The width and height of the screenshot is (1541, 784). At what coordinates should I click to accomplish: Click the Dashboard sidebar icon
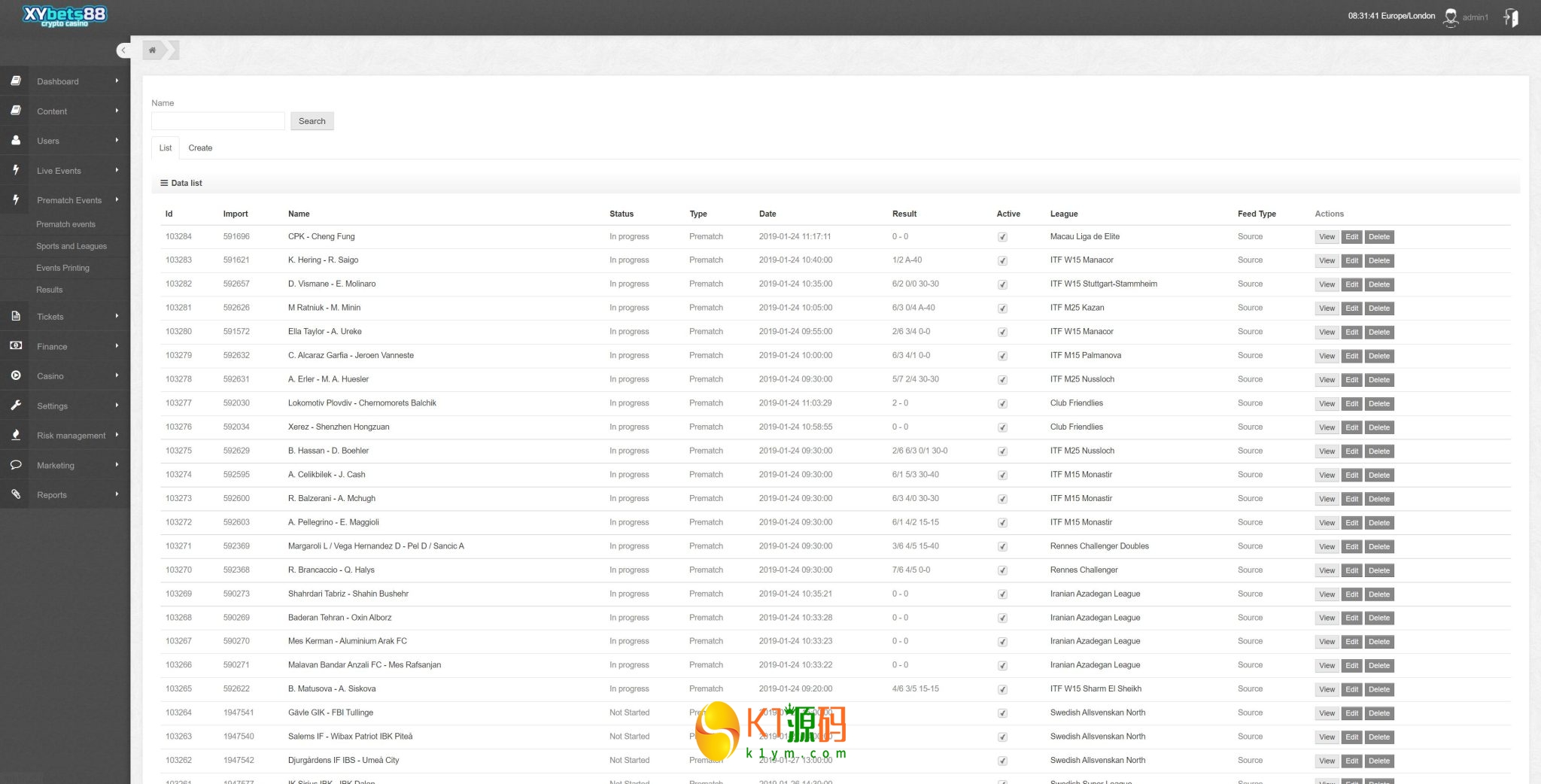[x=16, y=81]
